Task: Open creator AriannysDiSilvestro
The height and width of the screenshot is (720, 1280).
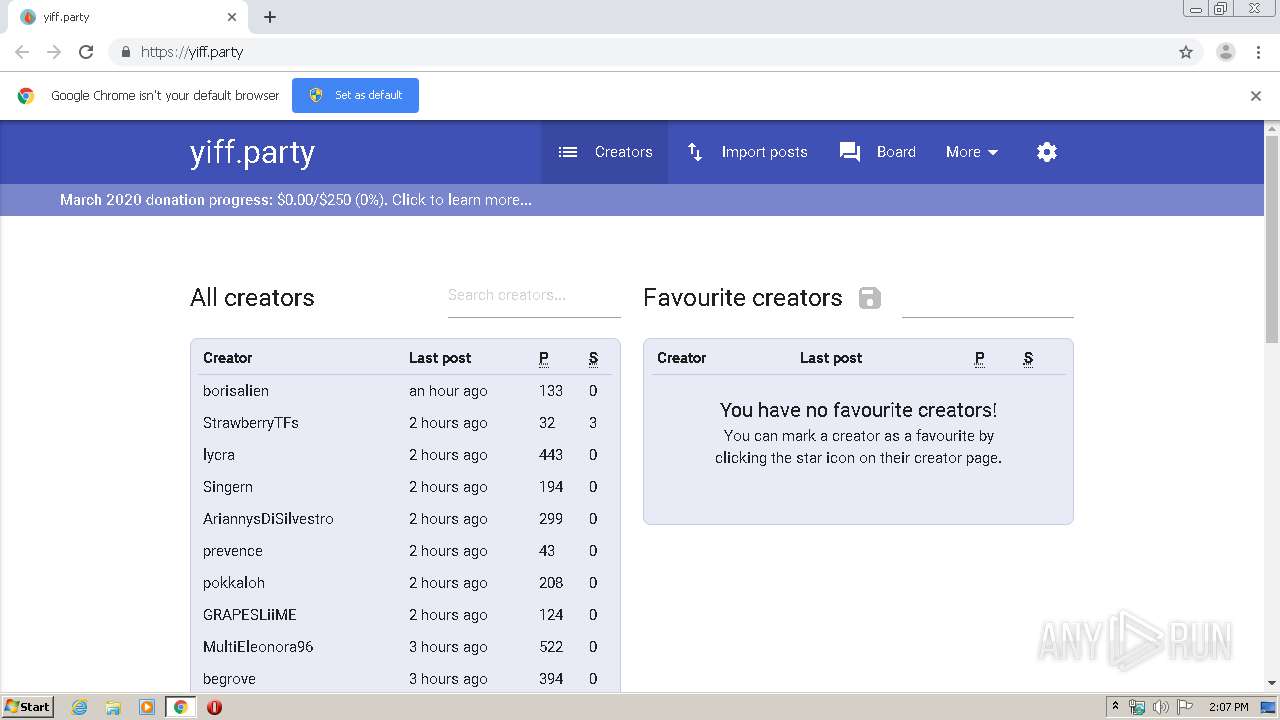Action: [268, 519]
